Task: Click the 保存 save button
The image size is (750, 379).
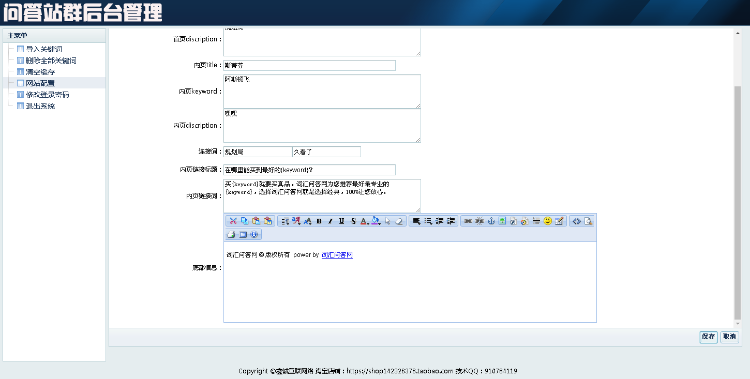Action: (x=708, y=337)
